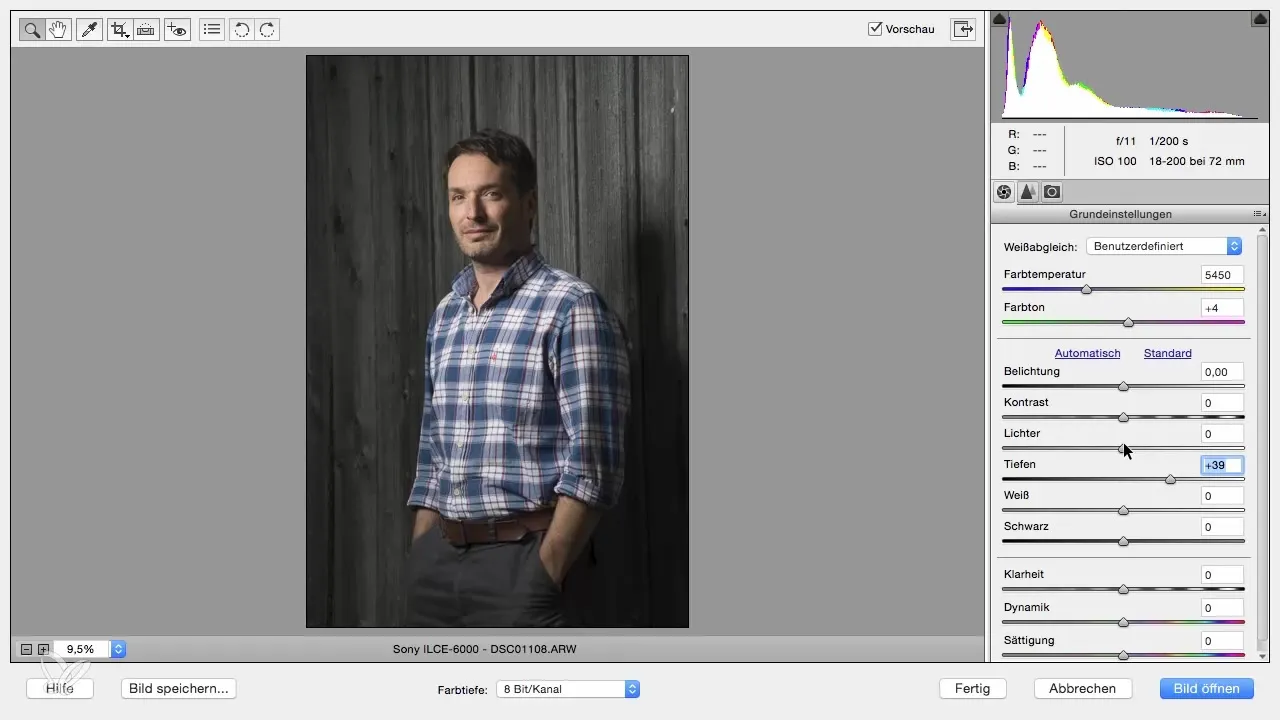Toggle shadow clipping warning in histogram
Image resolution: width=1280 pixels, height=720 pixels.
point(1001,19)
